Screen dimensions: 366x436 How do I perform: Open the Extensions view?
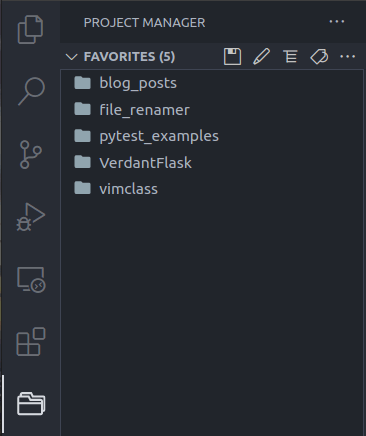[x=31, y=342]
